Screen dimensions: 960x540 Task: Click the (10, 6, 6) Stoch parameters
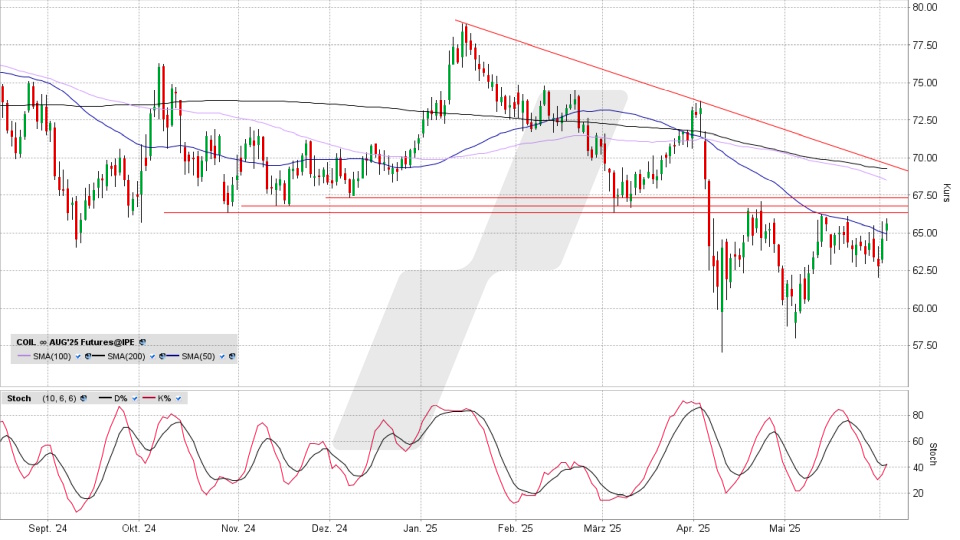[59, 399]
